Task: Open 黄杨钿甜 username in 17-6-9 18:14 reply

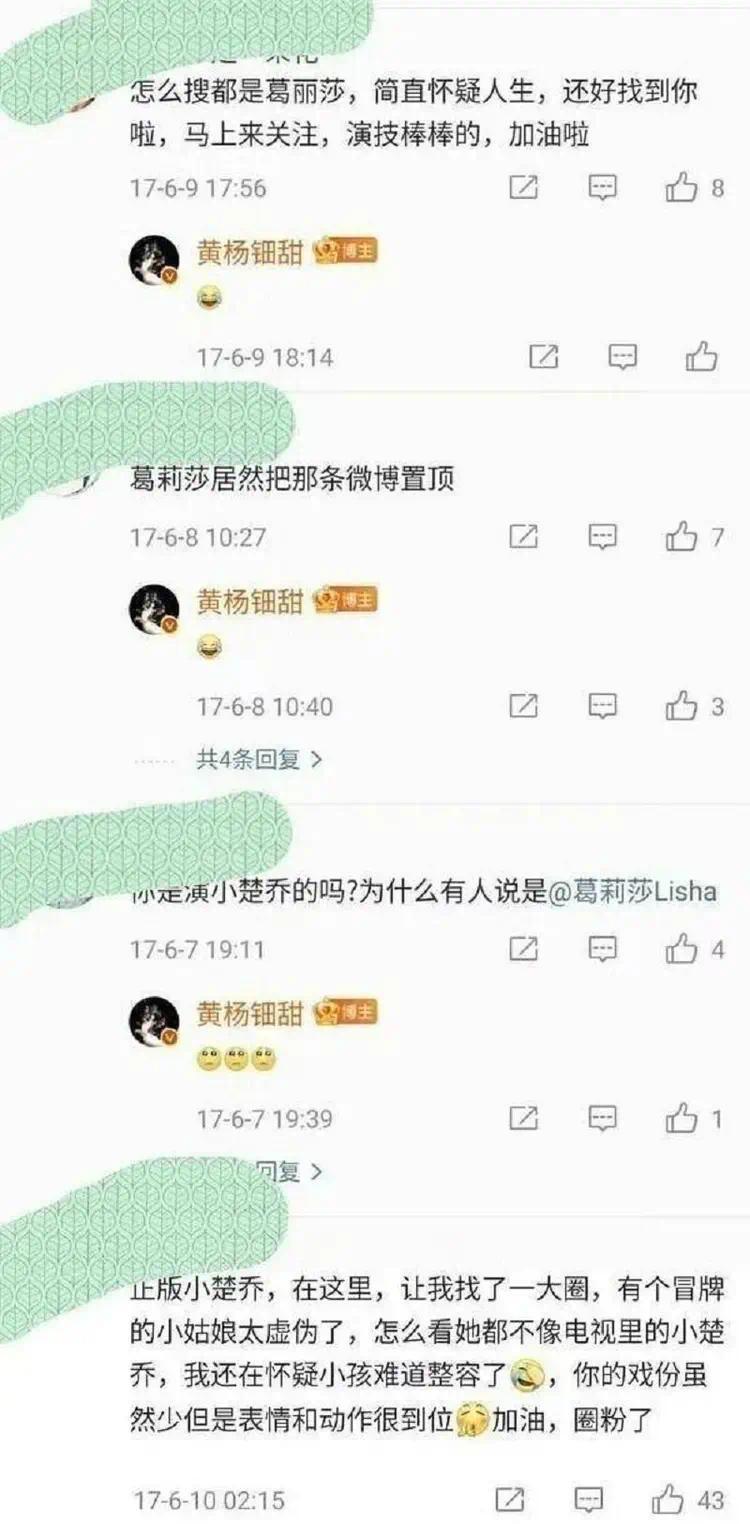Action: (249, 253)
